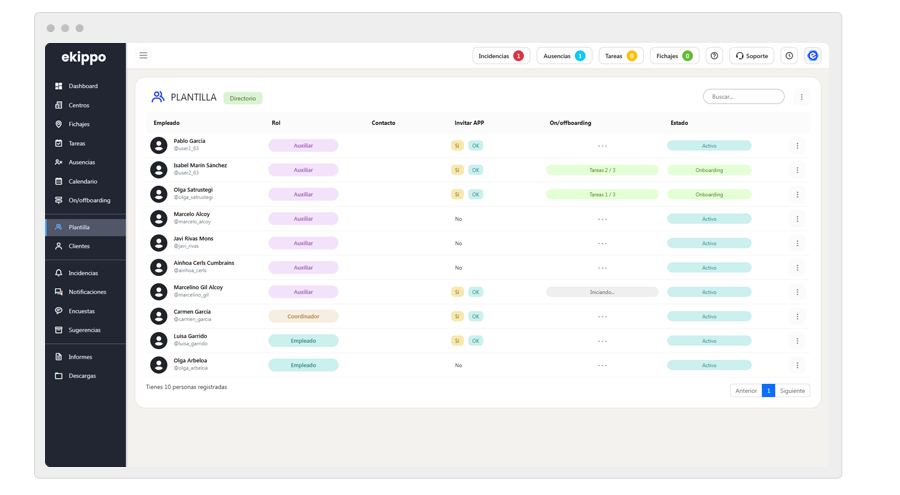This screenshot has height=495, width=900.
Task: Open Tareas in the top bar
Action: click(620, 56)
